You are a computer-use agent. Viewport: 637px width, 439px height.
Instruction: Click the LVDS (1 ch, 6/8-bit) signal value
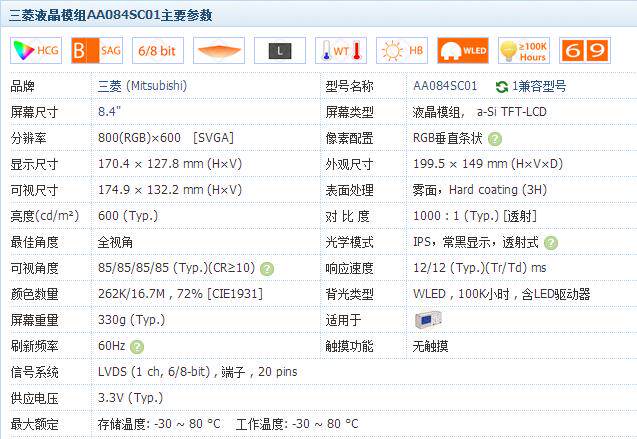click(197, 372)
